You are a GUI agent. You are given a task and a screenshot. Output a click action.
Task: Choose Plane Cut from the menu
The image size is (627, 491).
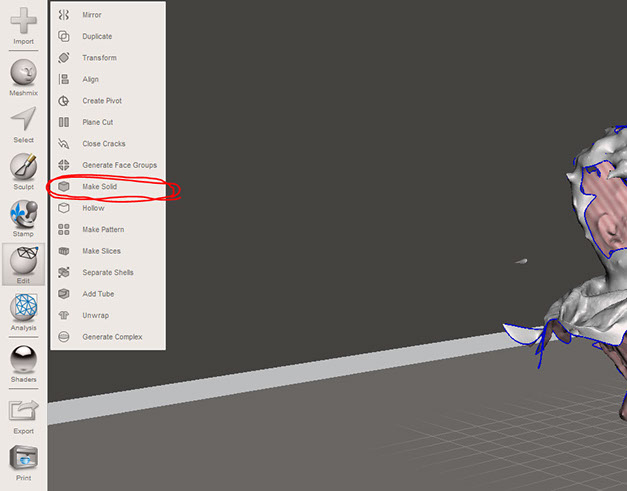click(108, 122)
